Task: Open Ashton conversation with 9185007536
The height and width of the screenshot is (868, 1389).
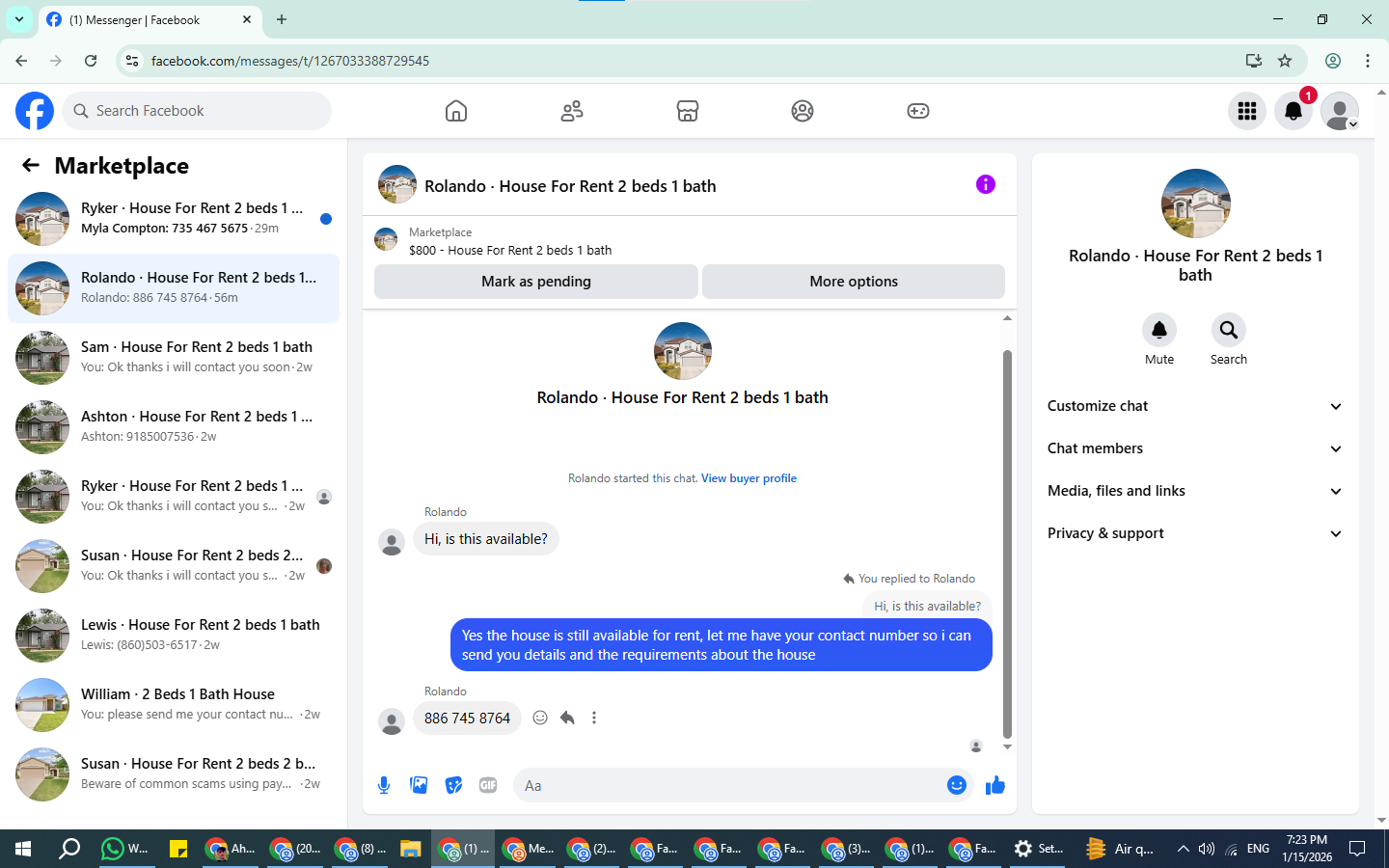Action: pyautogui.click(x=174, y=426)
